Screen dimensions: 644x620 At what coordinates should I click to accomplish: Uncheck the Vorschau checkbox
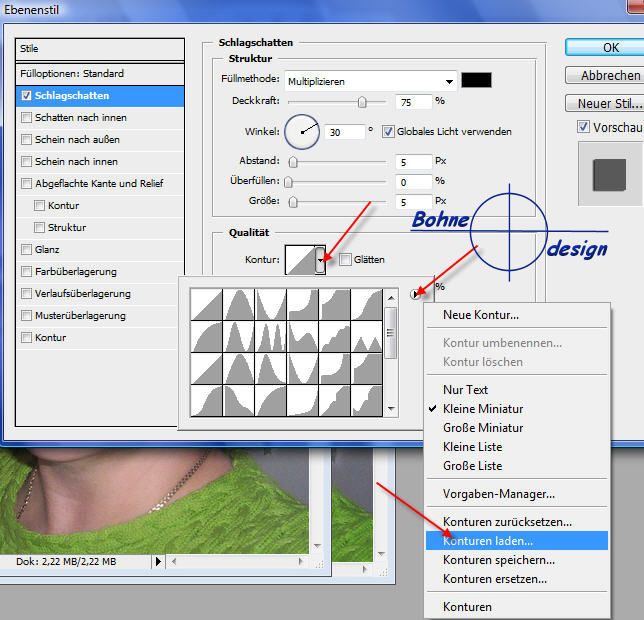point(583,128)
